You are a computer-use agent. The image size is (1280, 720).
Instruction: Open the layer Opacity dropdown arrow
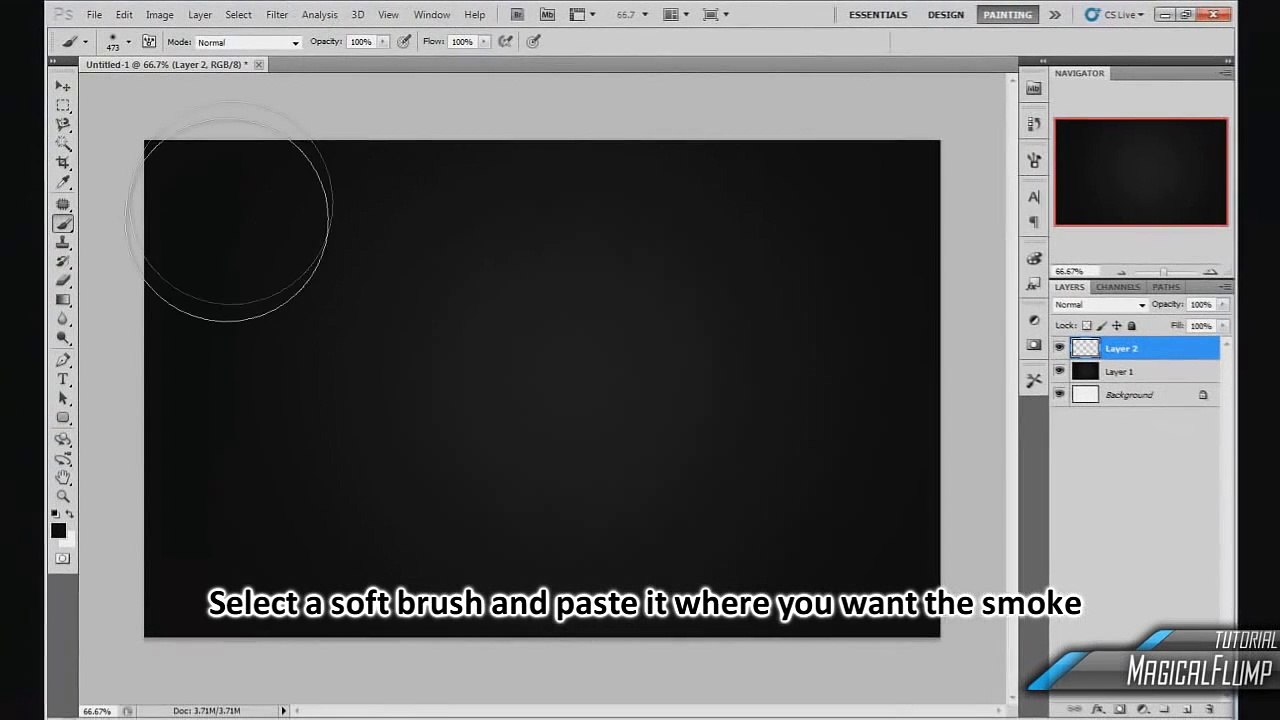click(x=1223, y=304)
